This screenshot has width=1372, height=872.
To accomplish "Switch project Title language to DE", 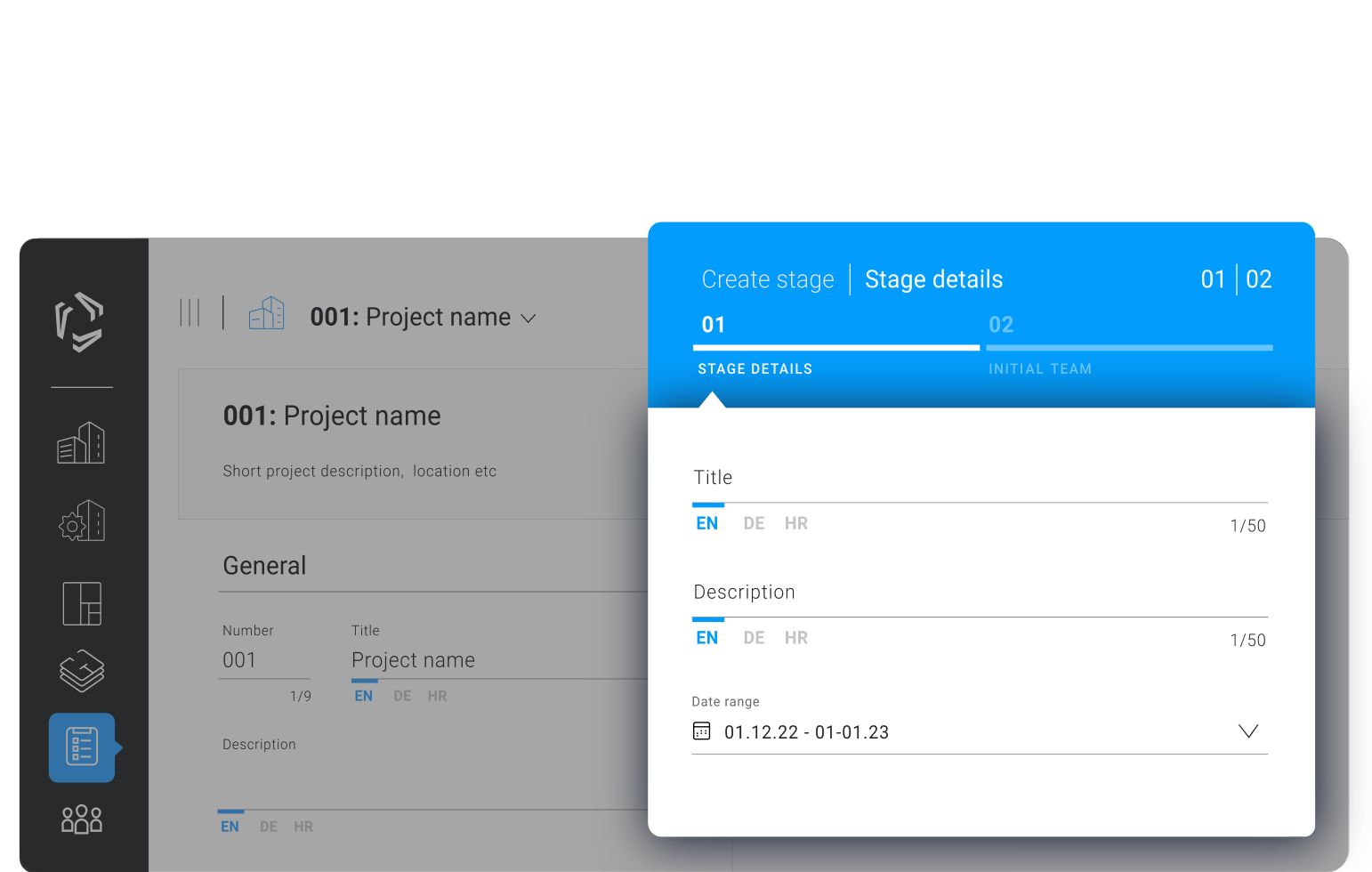I will click(402, 696).
